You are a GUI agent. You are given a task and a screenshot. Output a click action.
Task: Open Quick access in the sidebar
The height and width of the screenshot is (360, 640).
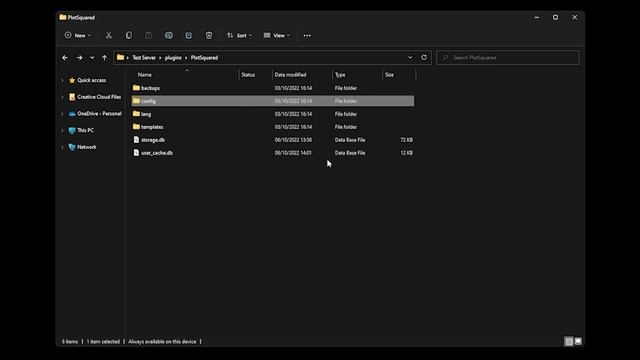(x=91, y=80)
